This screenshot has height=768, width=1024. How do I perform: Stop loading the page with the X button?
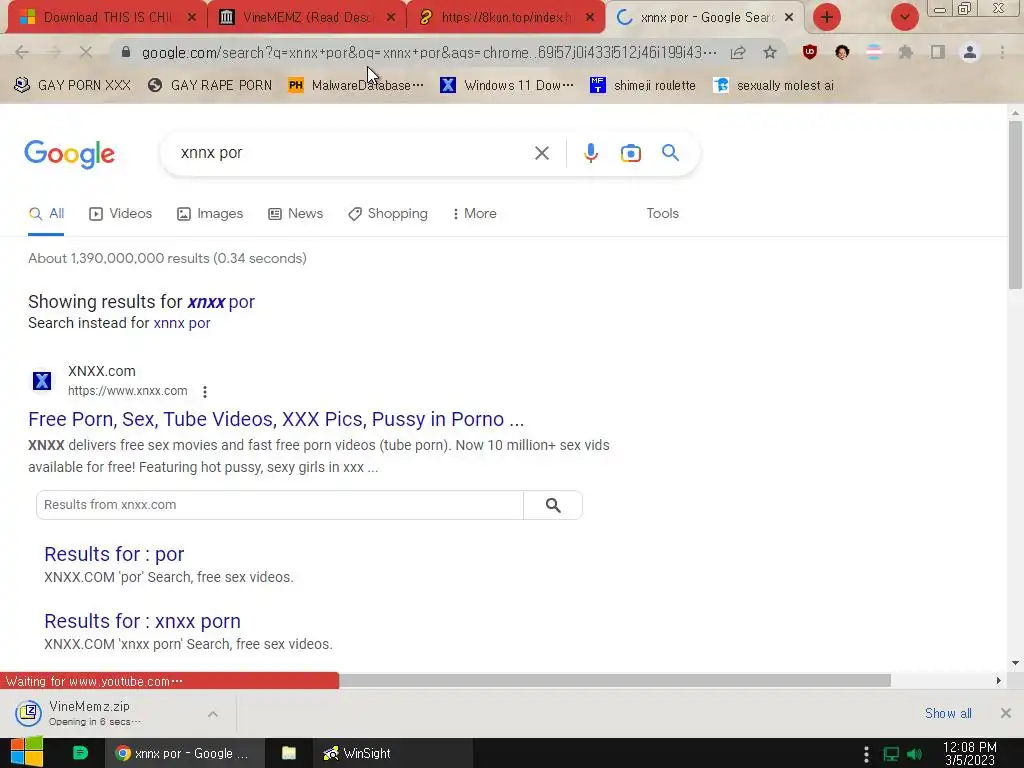[86, 52]
